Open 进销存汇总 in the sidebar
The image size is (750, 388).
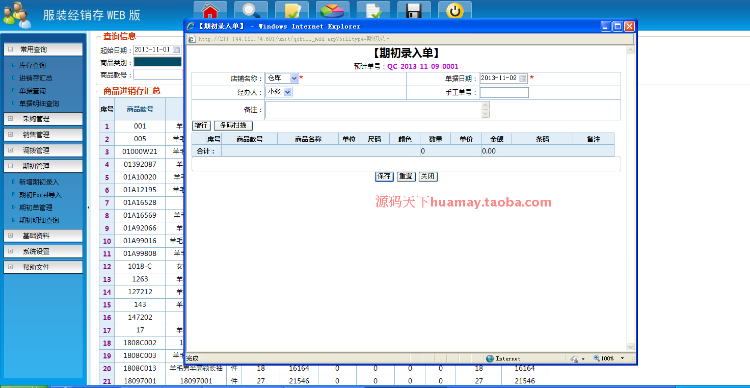35,78
